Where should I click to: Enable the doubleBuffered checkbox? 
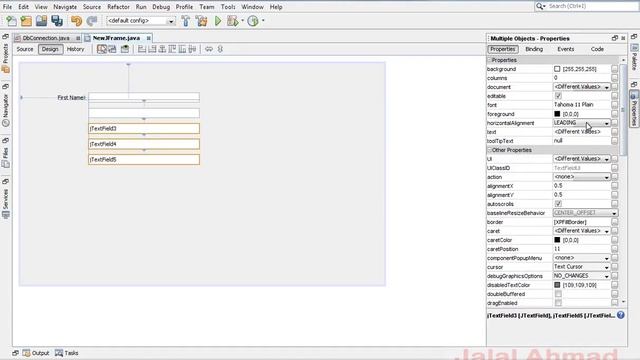coord(558,294)
